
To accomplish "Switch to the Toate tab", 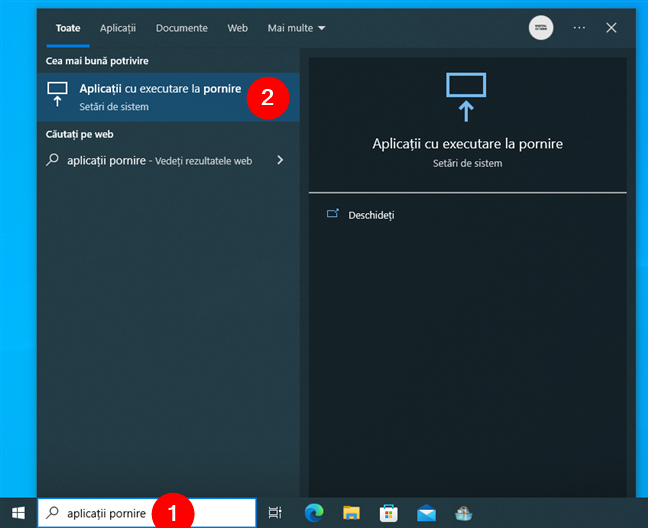I will 68,28.
